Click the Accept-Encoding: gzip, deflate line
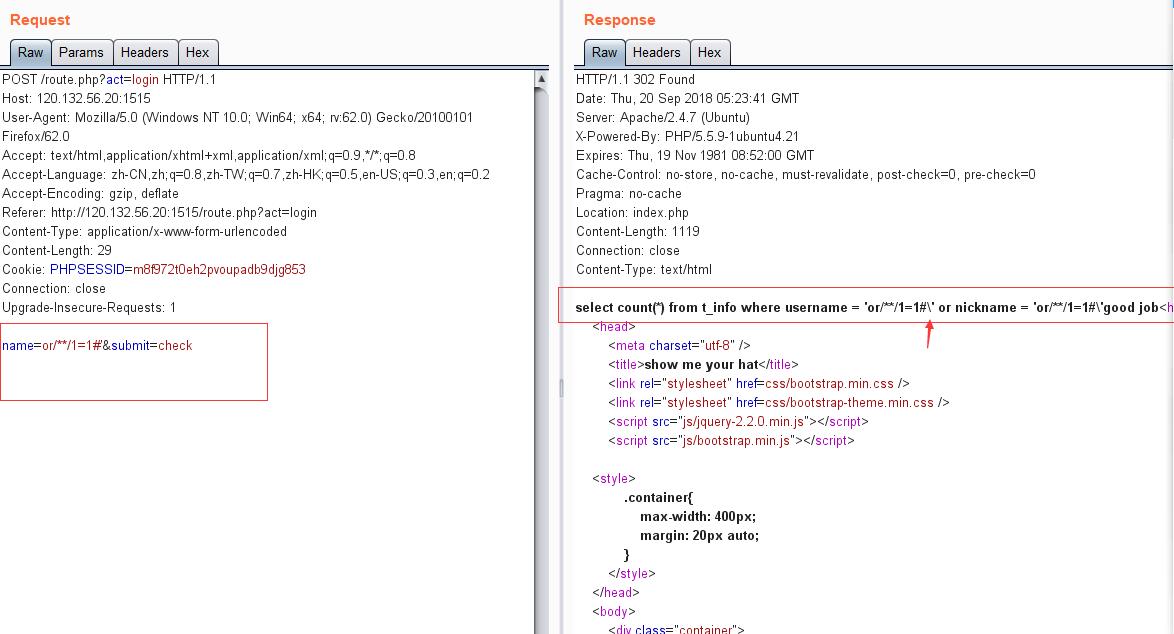 tap(91, 193)
